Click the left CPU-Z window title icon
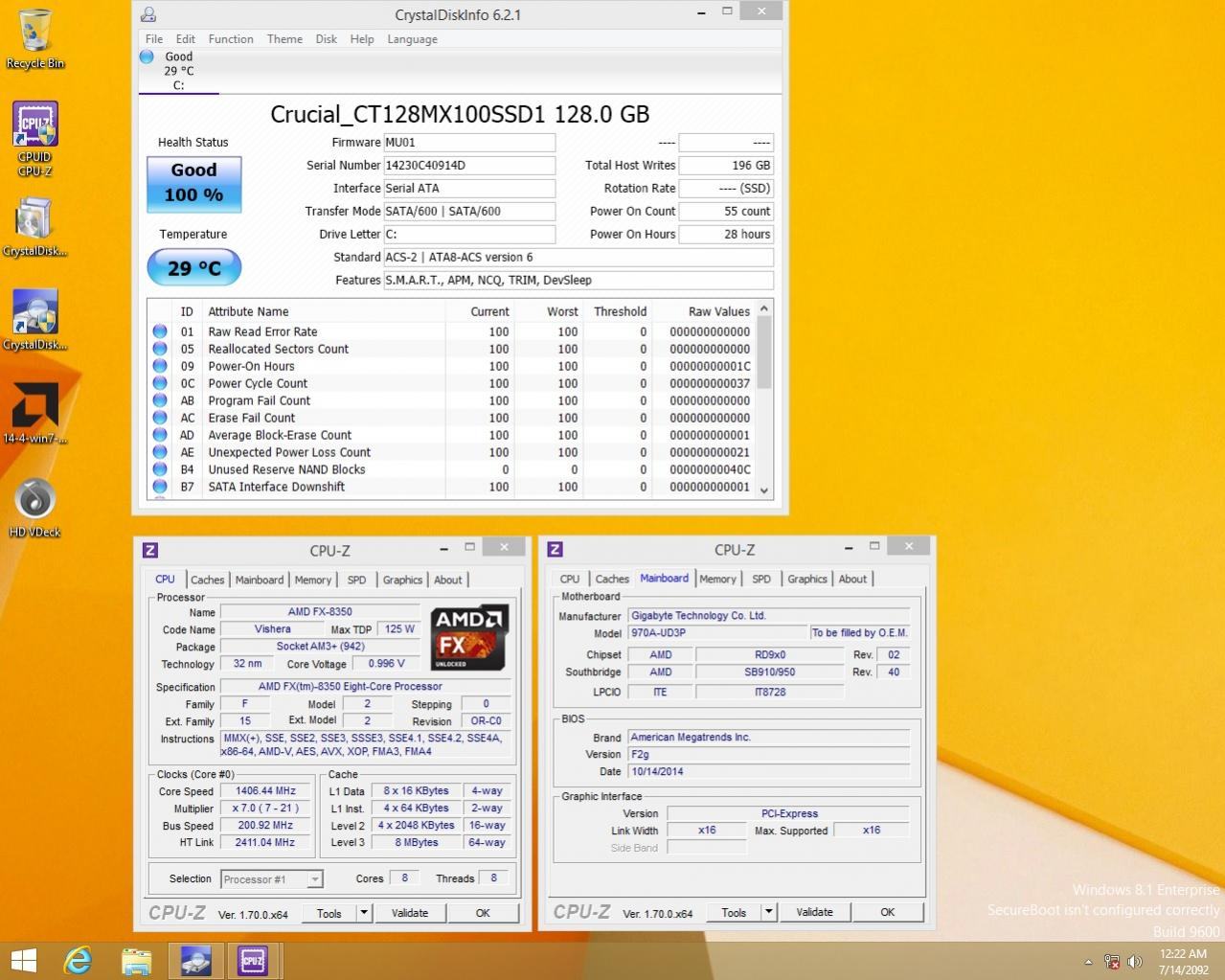Viewport: 1225px width, 980px height. (x=150, y=550)
